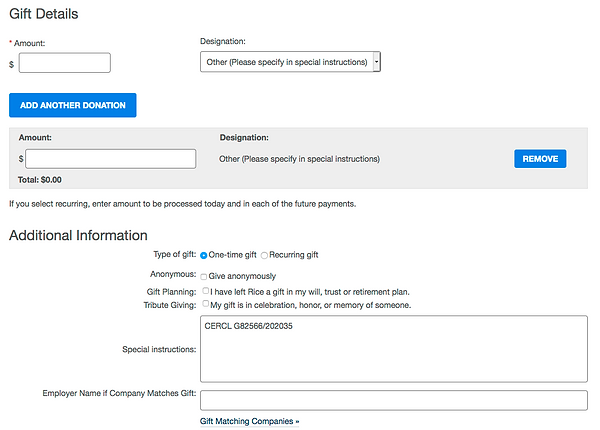This screenshot has height=430, width=600.
Task: Click the Amount field in the gray donation row
Action: pos(111,159)
